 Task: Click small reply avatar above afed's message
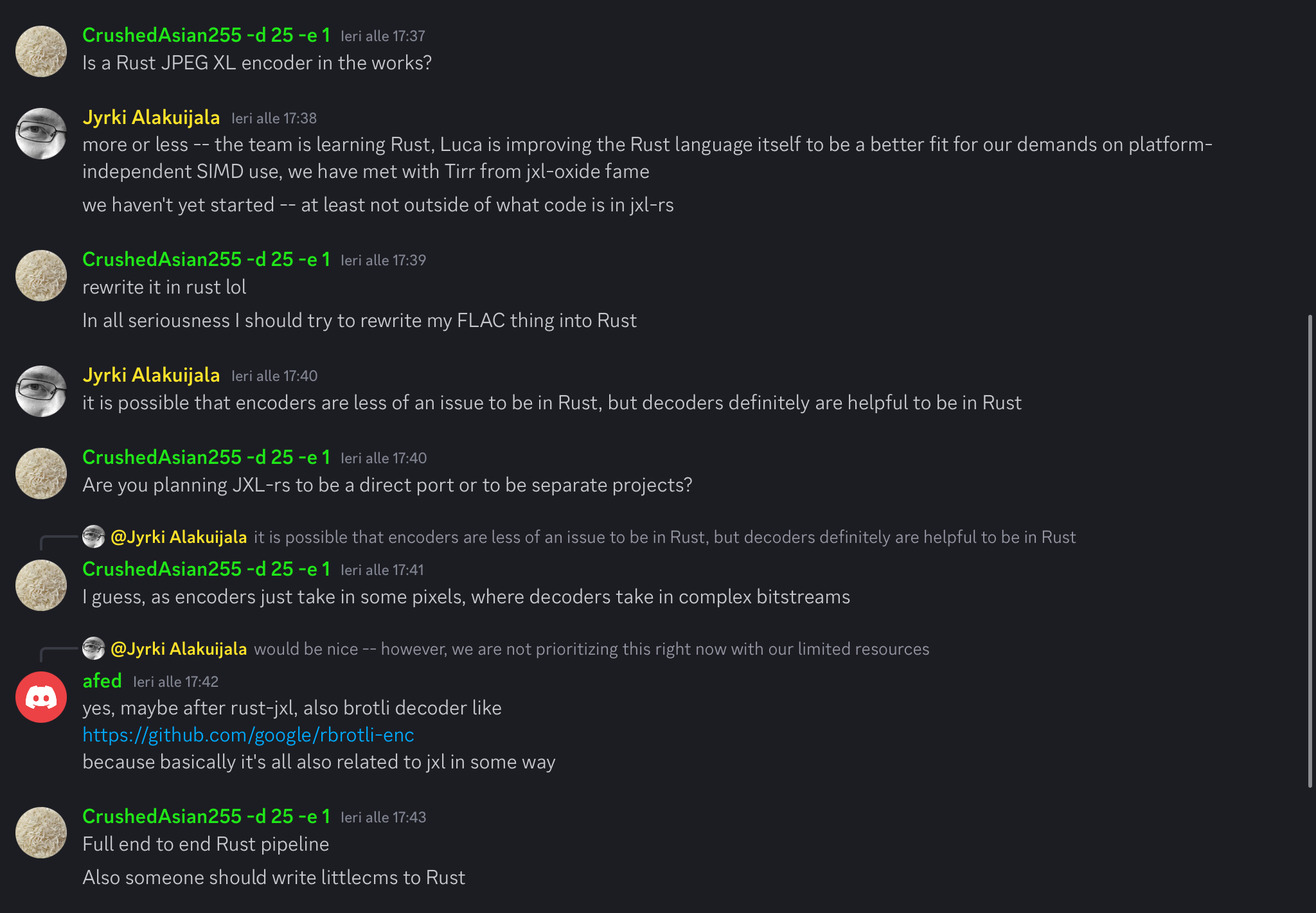[94, 648]
